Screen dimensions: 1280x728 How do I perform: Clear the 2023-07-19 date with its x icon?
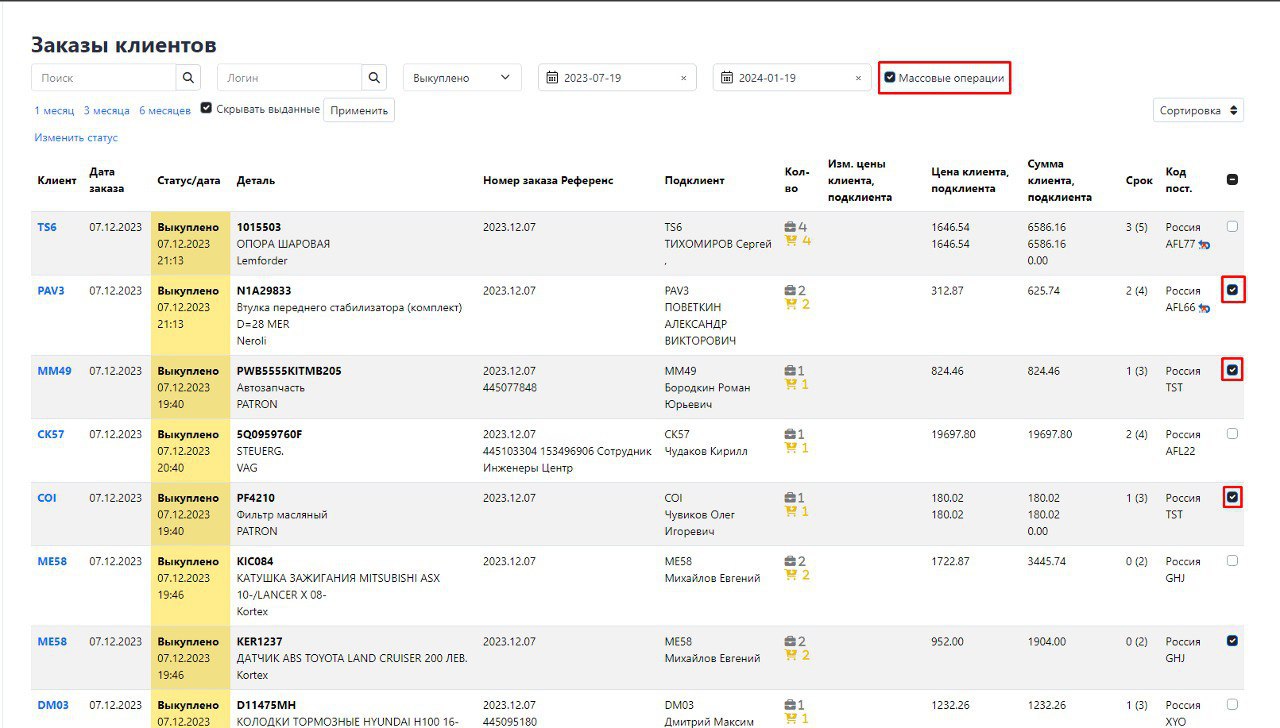coord(684,78)
